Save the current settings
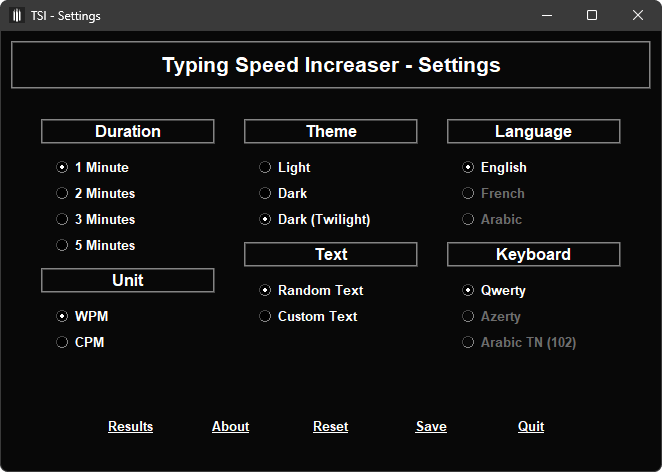 click(431, 427)
